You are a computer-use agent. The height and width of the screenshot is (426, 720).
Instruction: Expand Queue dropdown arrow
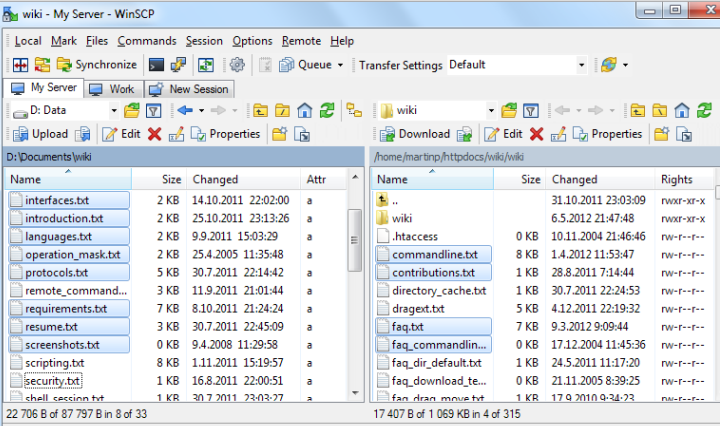pyautogui.click(x=340, y=65)
